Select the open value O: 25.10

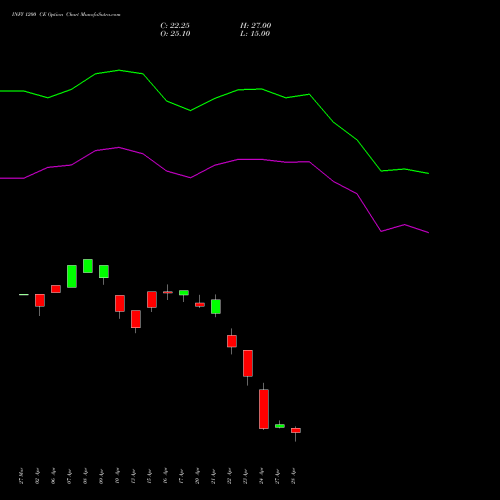click(x=175, y=34)
